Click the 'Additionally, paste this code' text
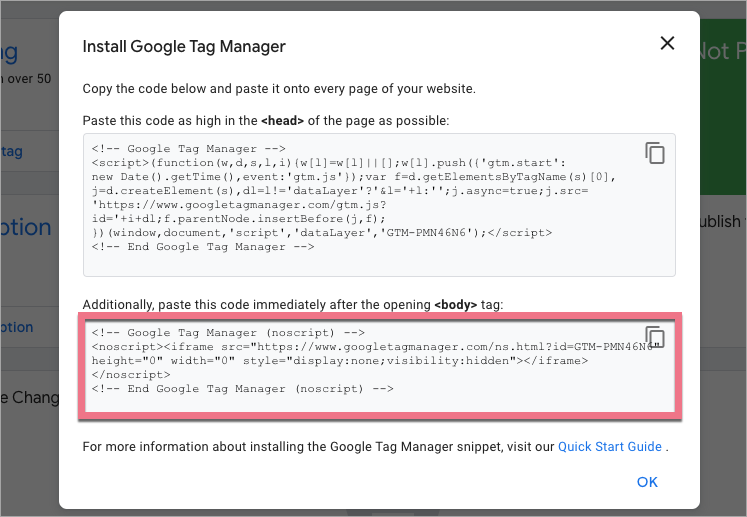The height and width of the screenshot is (517, 747). (293, 304)
